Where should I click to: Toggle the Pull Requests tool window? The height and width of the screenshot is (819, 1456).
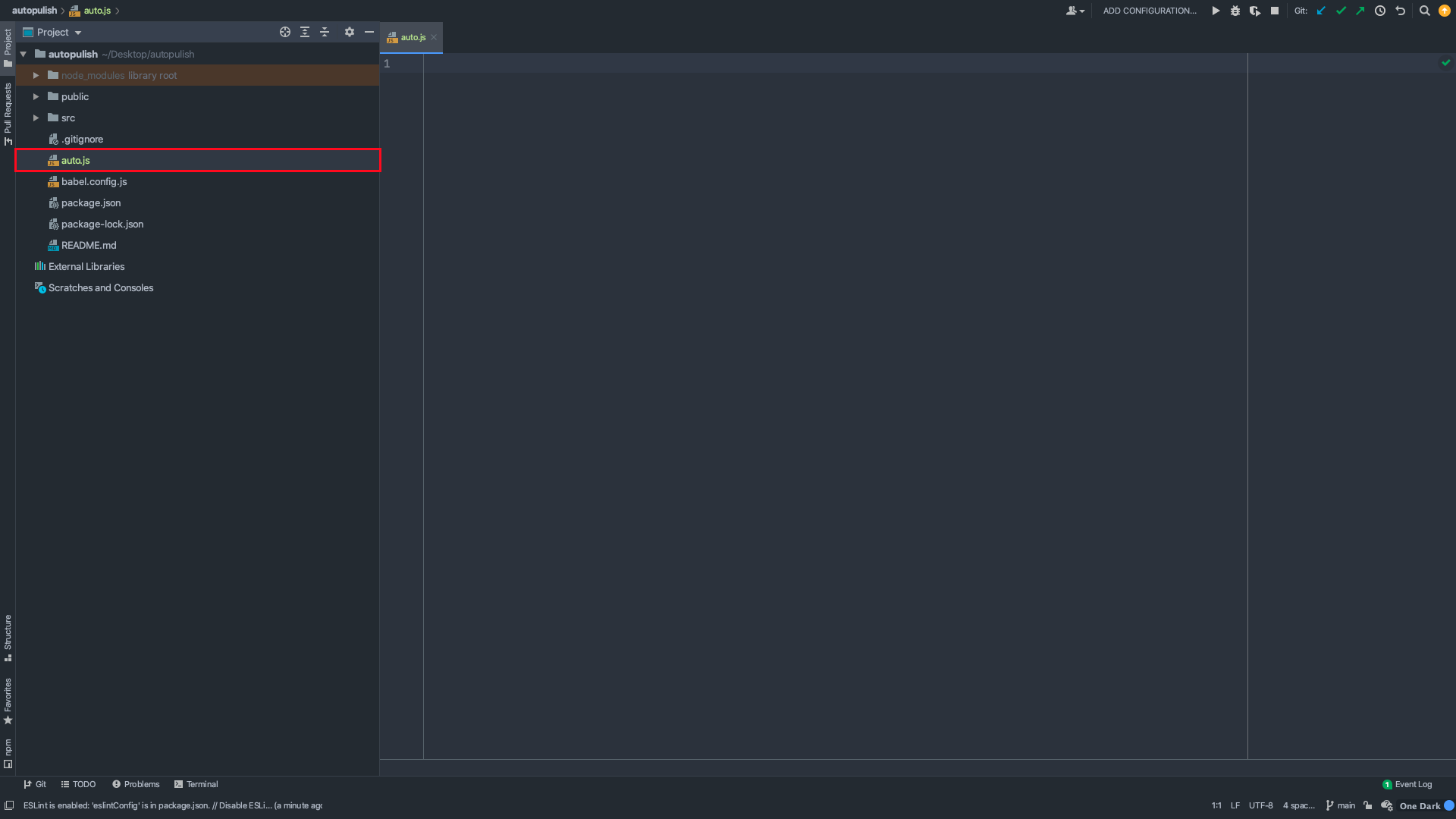pyautogui.click(x=8, y=114)
